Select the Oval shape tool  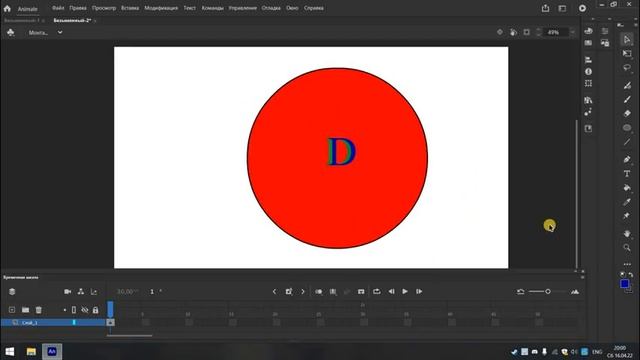pos(627,128)
